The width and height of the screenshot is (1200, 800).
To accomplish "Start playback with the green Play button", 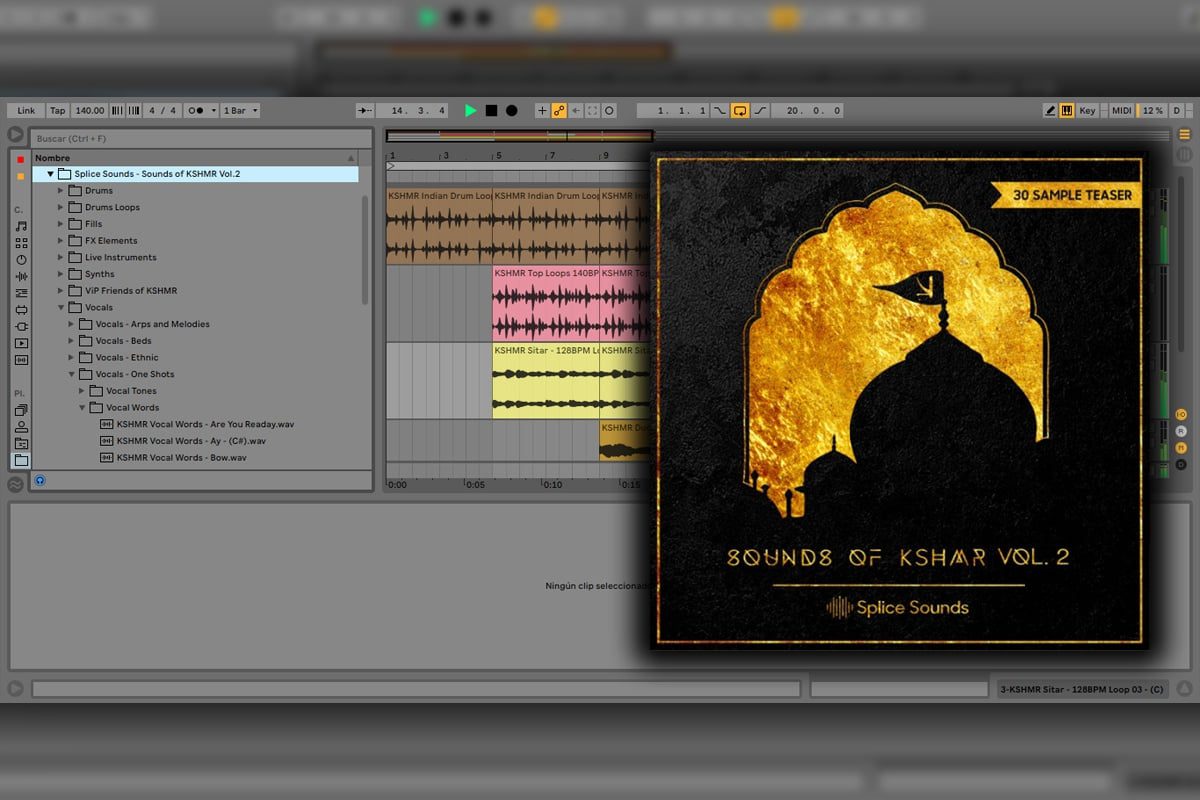I will click(471, 111).
